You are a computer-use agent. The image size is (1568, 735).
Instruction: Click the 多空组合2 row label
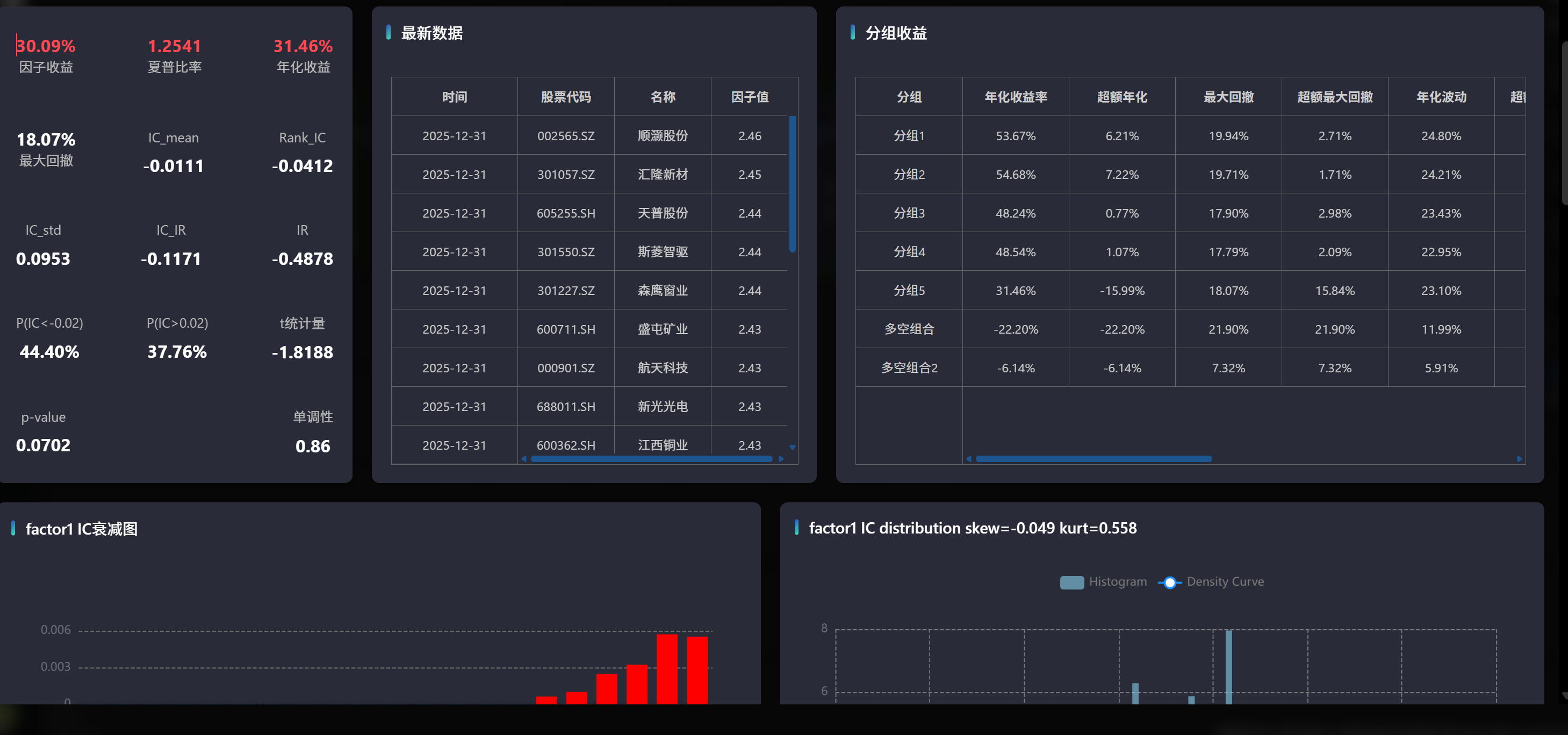tap(909, 367)
